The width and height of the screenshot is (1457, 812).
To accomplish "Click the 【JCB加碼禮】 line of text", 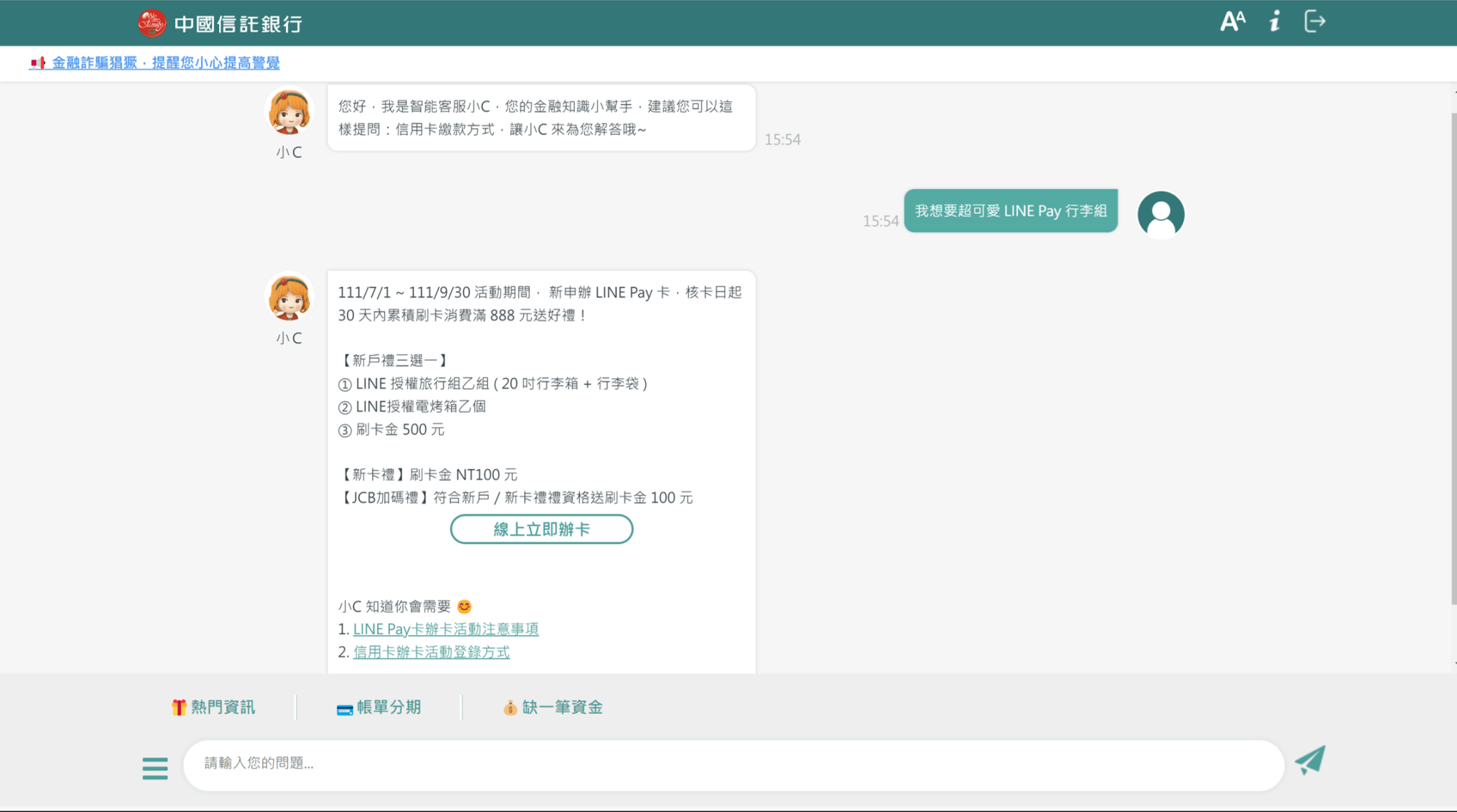I will [515, 498].
